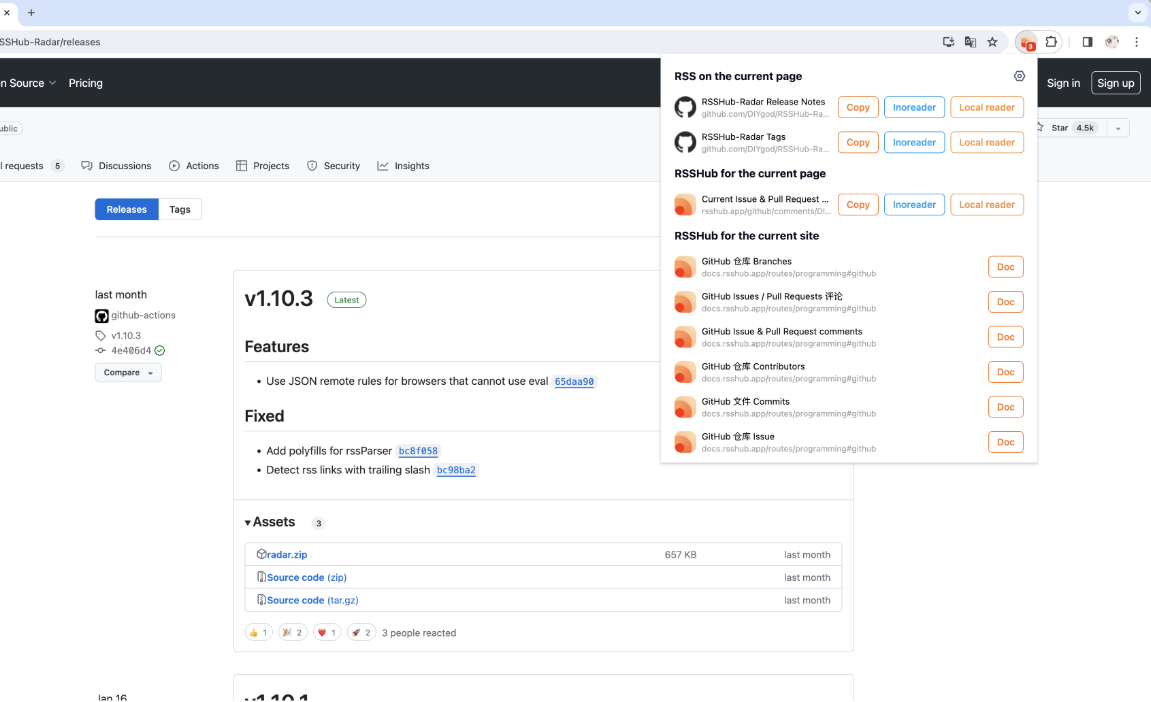
Task: Copy the RSSHub-Radar Release Notes feed
Action: pos(857,107)
